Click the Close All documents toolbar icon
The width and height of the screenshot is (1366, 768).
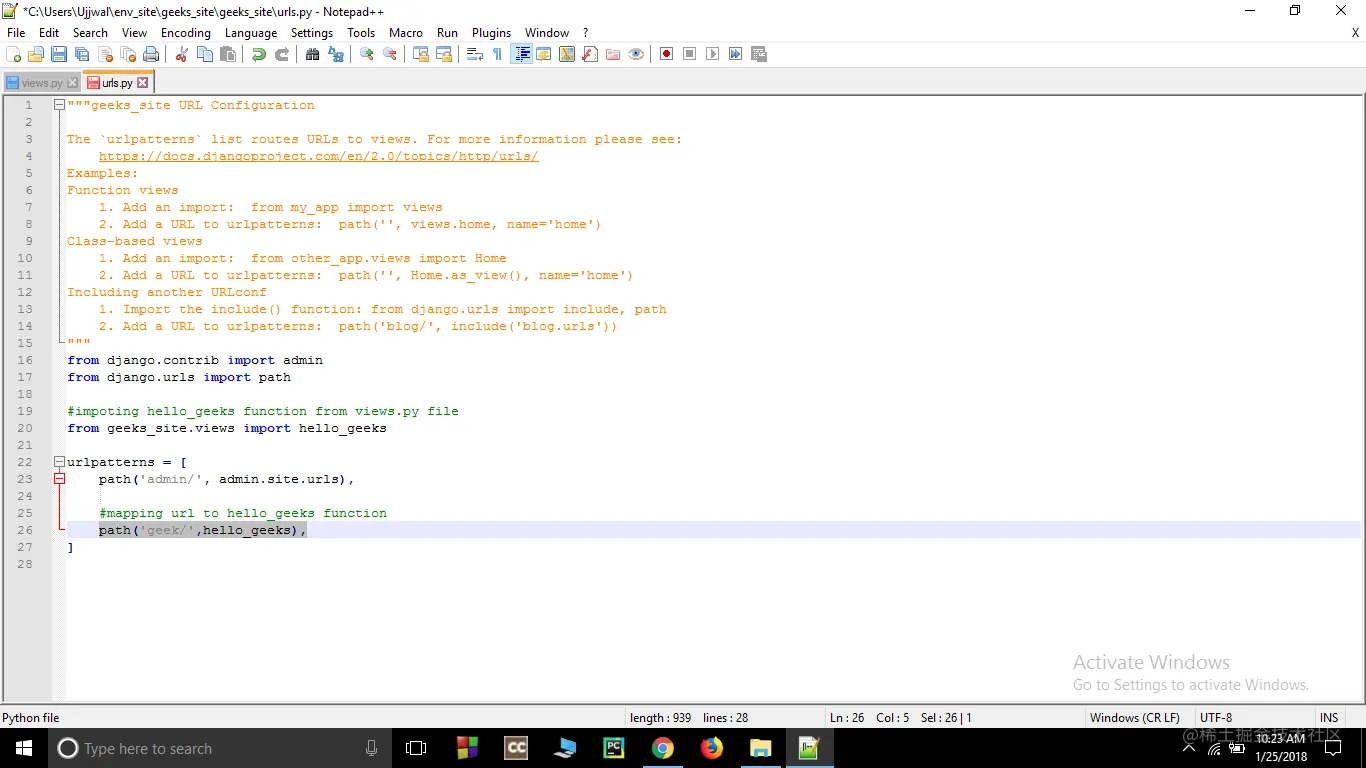(128, 54)
